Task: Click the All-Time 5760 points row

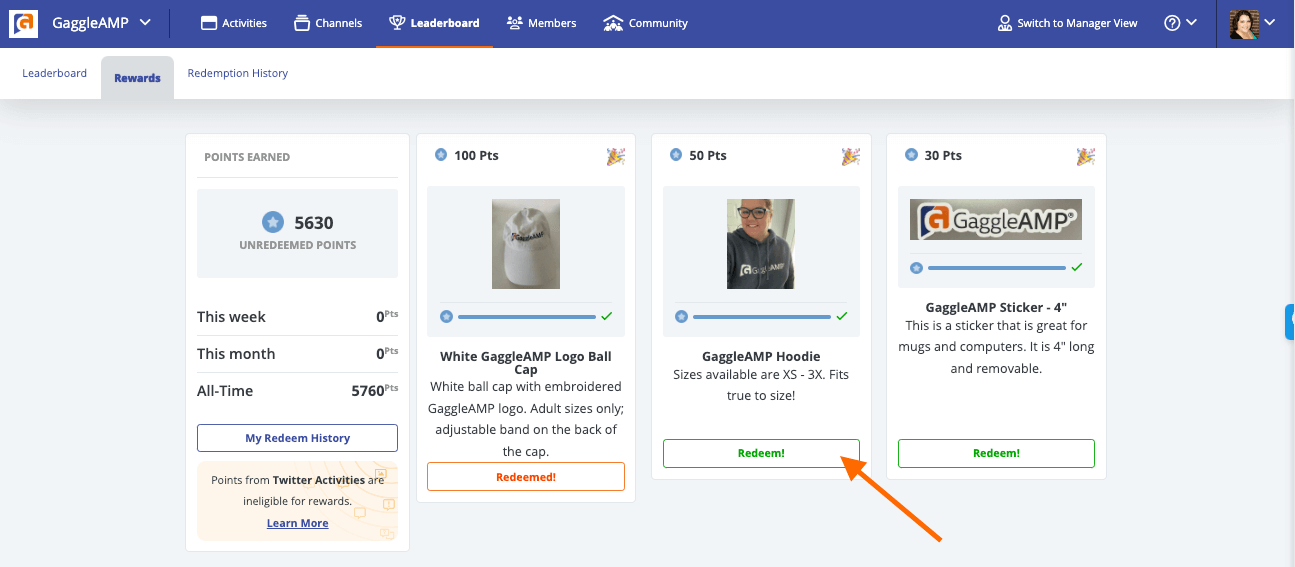Action: 297,391
